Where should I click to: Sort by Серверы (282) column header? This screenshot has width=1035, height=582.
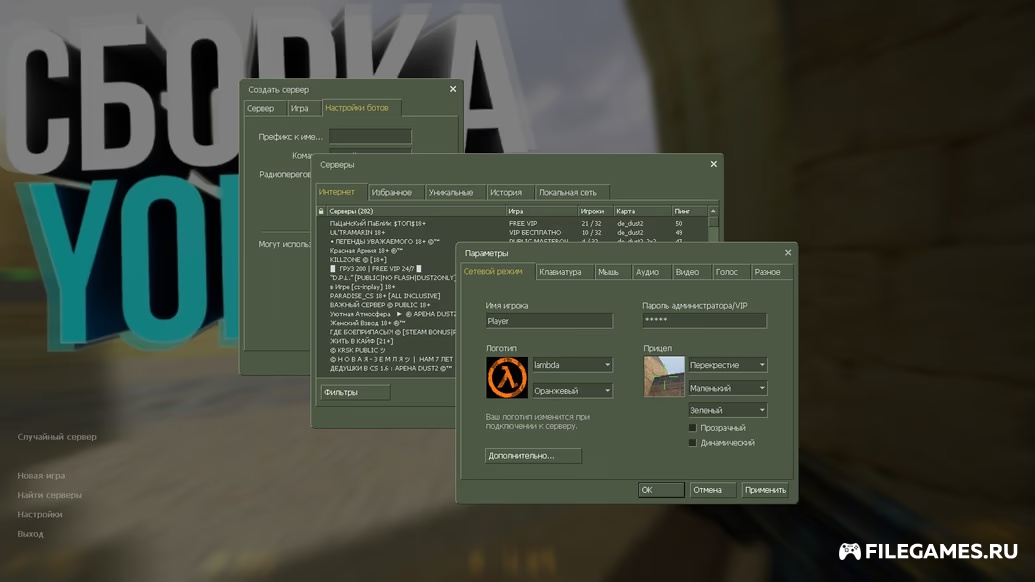(x=416, y=211)
